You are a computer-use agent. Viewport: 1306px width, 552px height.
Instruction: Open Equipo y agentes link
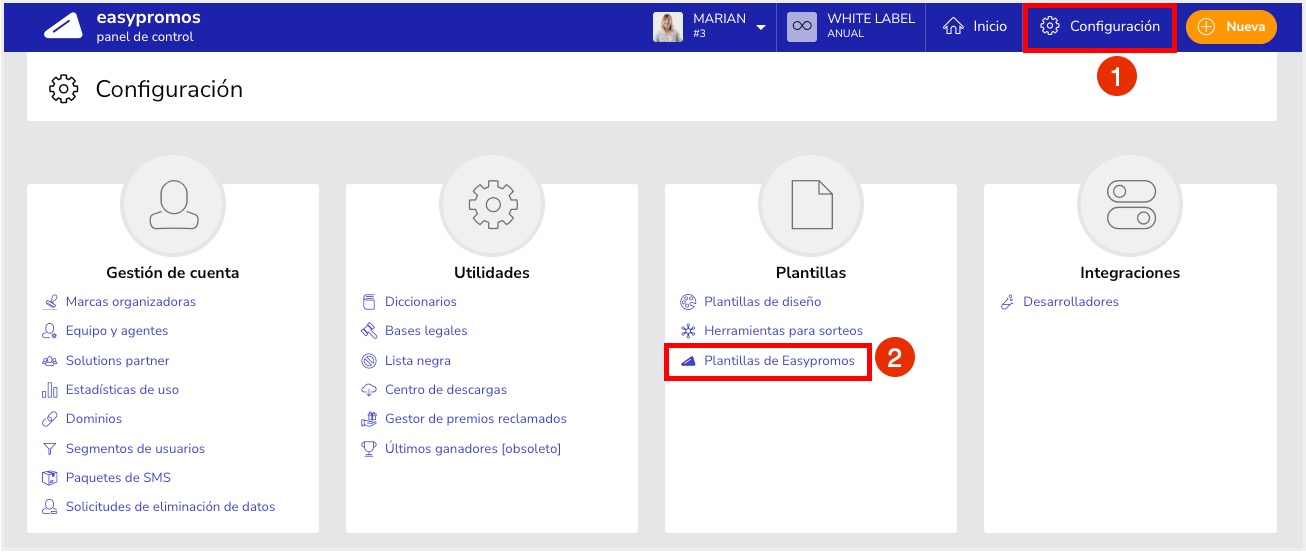tap(117, 331)
